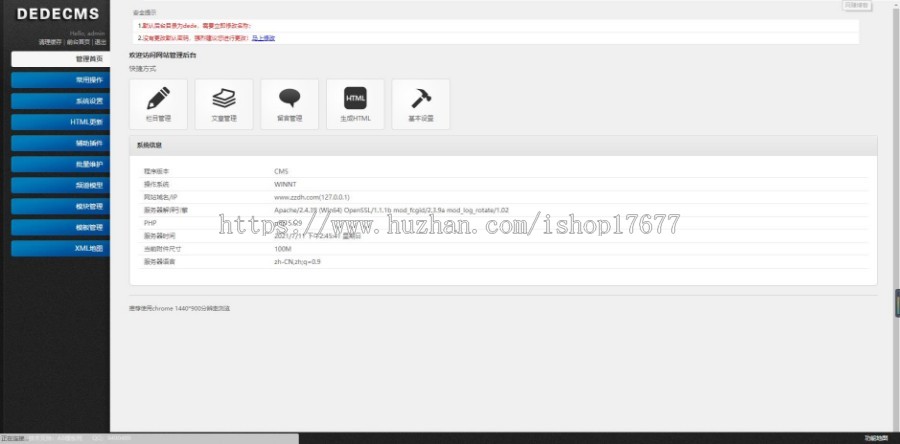Click the chrome 1440*900 recommendation text

[x=180, y=309]
